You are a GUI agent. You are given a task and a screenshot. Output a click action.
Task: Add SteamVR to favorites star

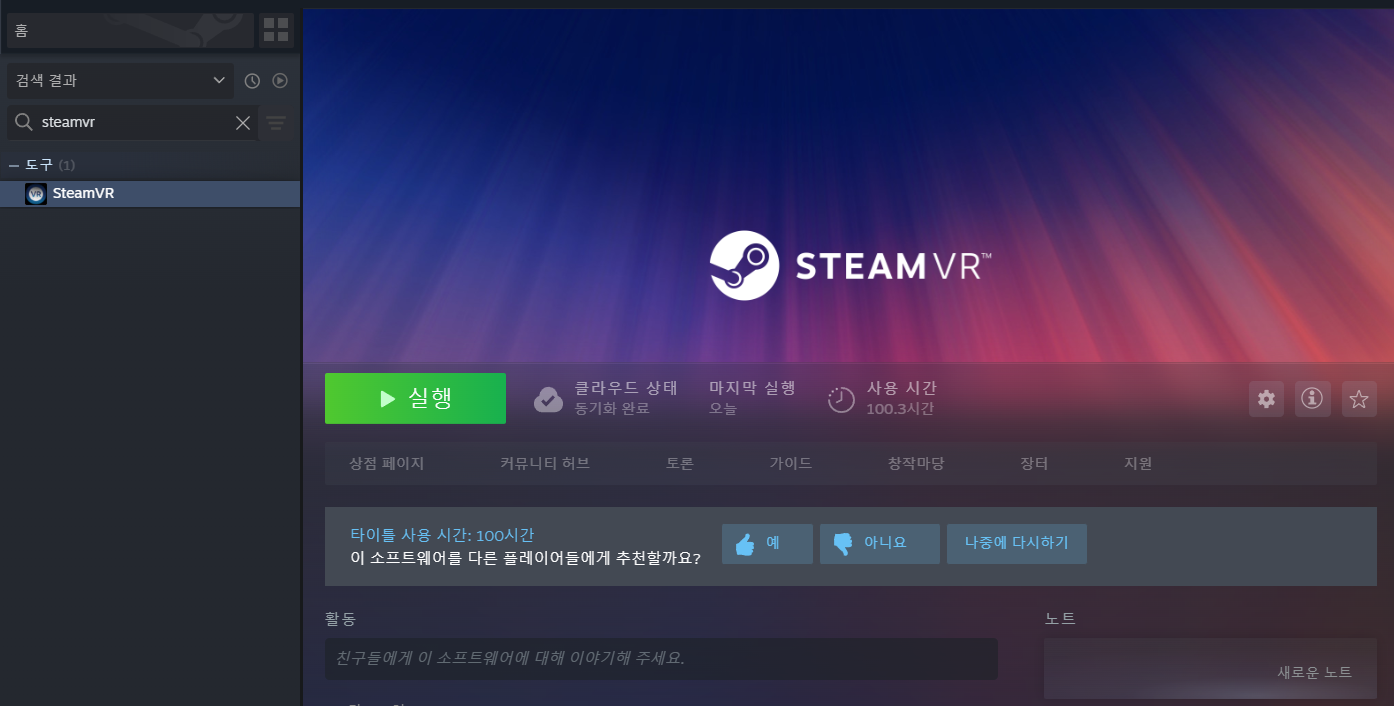1359,399
